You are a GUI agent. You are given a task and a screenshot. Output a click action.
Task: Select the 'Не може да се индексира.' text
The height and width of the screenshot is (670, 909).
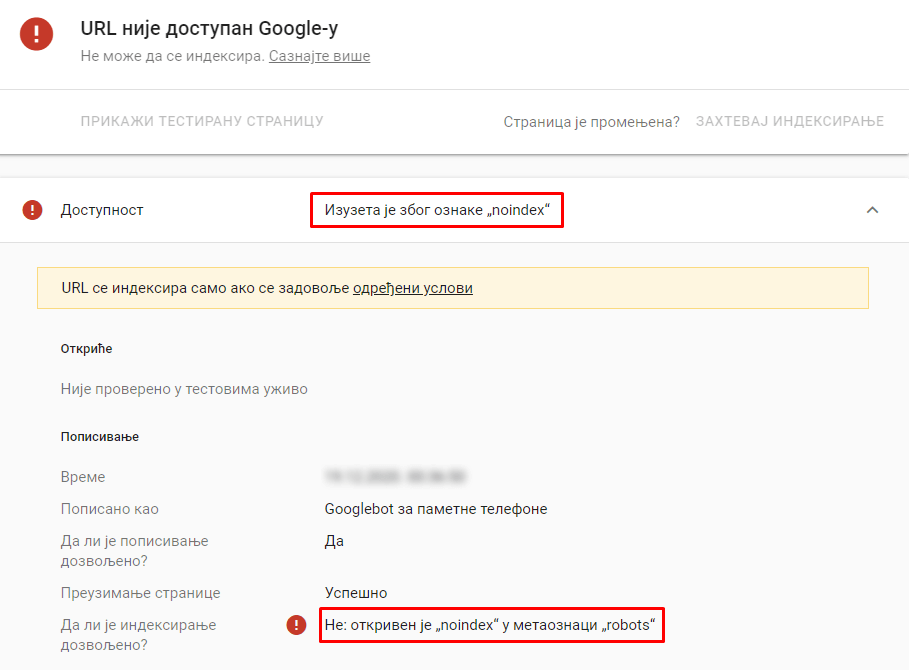(x=173, y=56)
